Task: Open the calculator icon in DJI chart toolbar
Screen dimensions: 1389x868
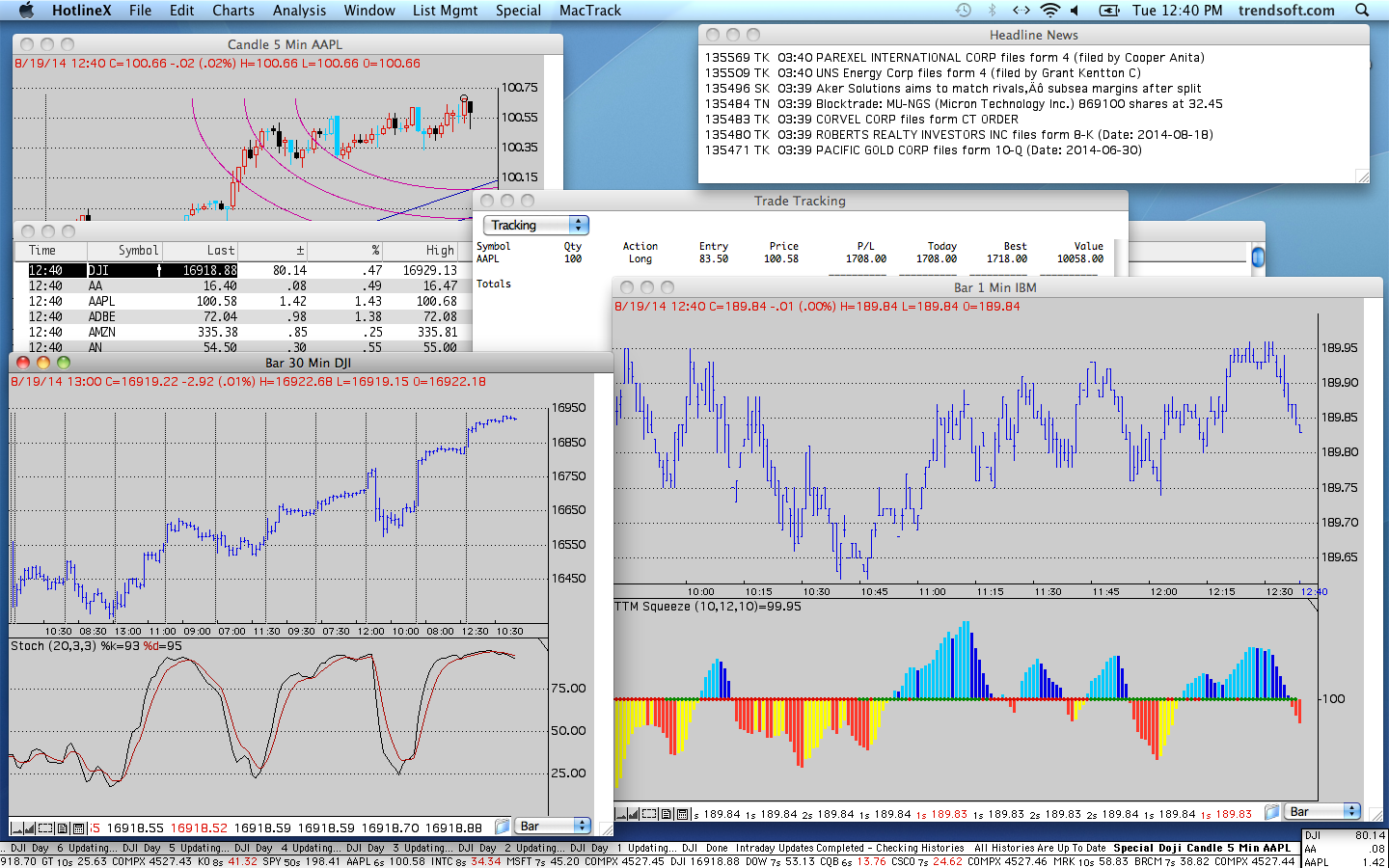Action: click(x=77, y=827)
